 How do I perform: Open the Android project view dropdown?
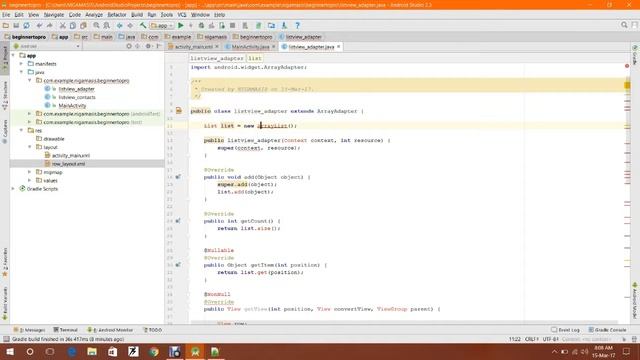click(x=47, y=46)
